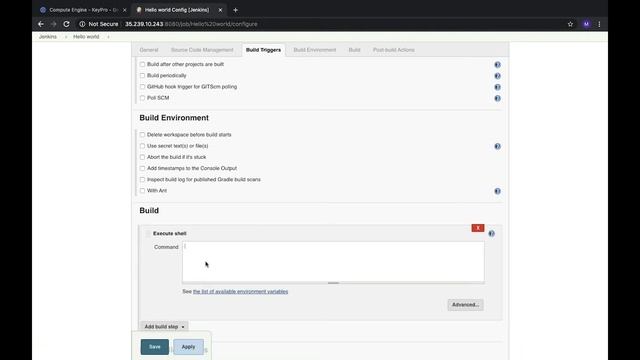
Task: Grab the Execute shell drag handle
Action: pos(148,233)
